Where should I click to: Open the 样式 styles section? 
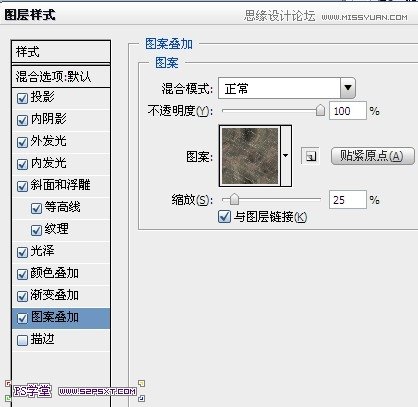[61, 52]
